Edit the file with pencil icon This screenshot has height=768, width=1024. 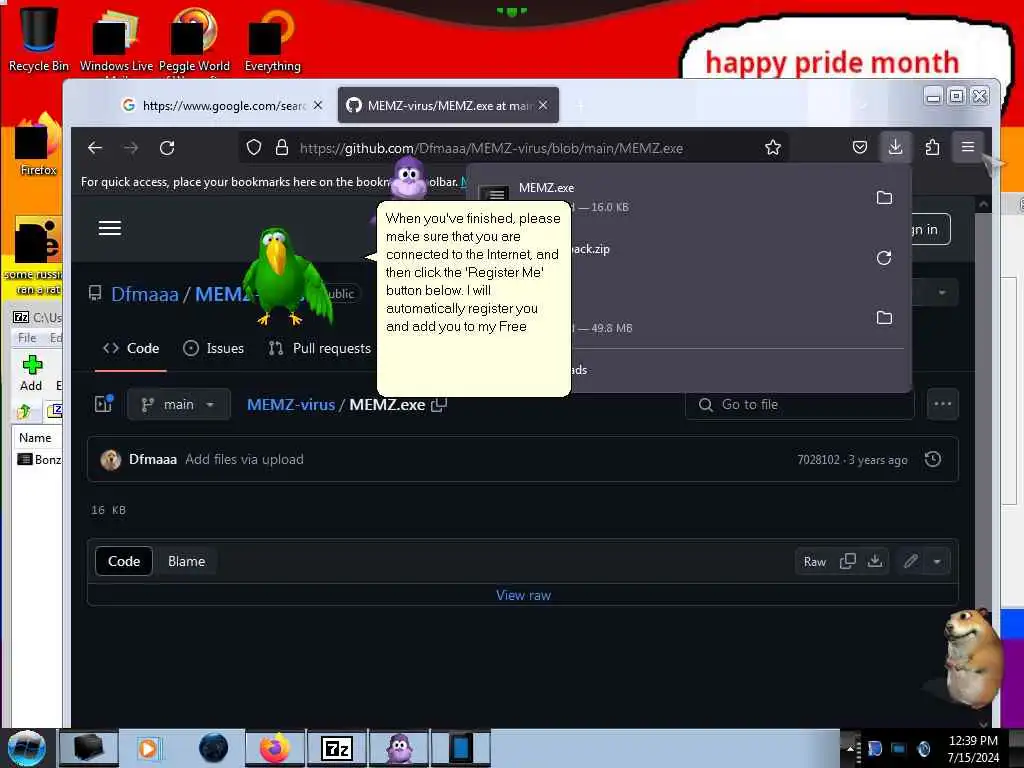[911, 562]
